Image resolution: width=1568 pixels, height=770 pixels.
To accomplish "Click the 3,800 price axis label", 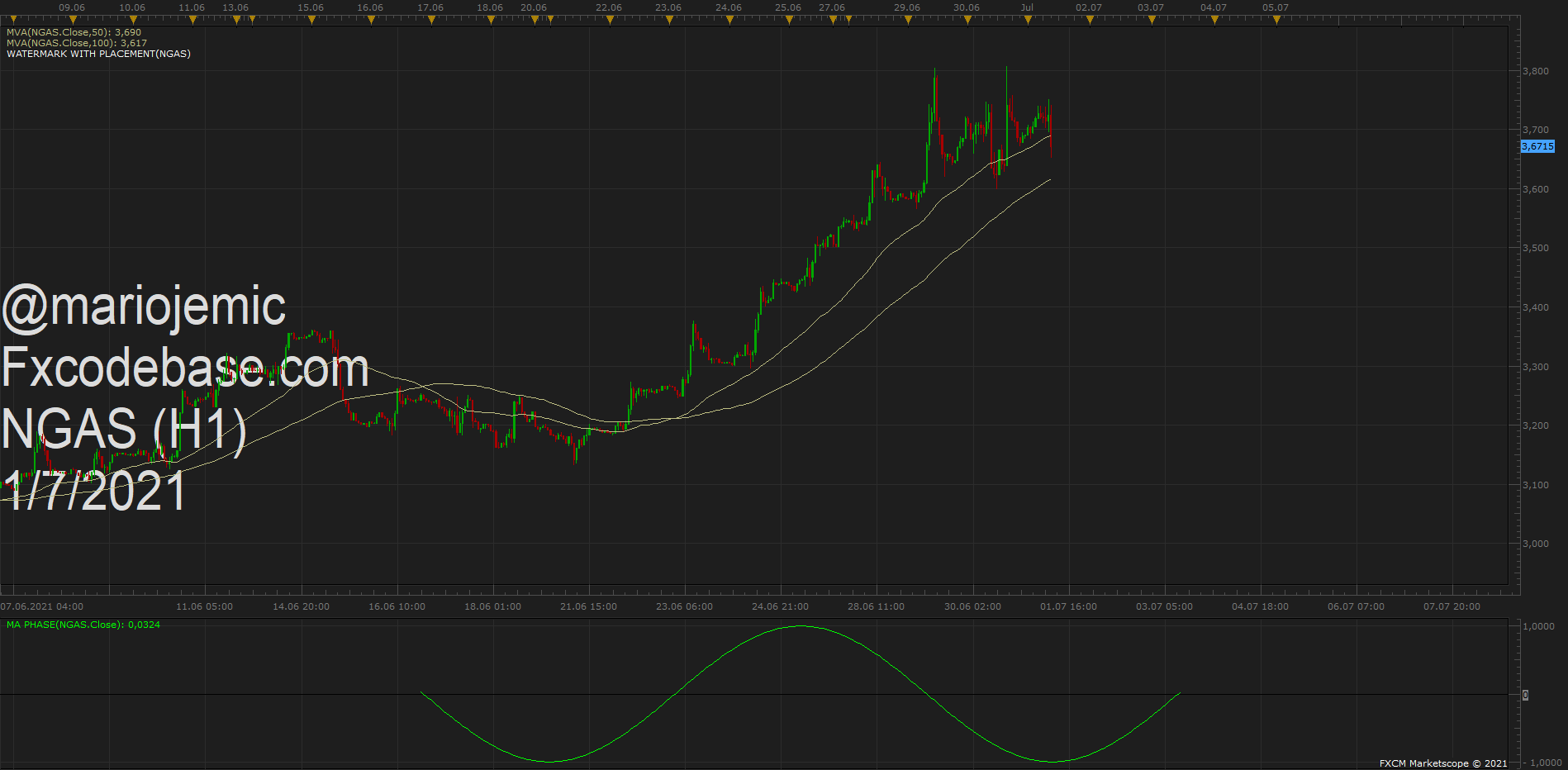I will tap(1536, 71).
